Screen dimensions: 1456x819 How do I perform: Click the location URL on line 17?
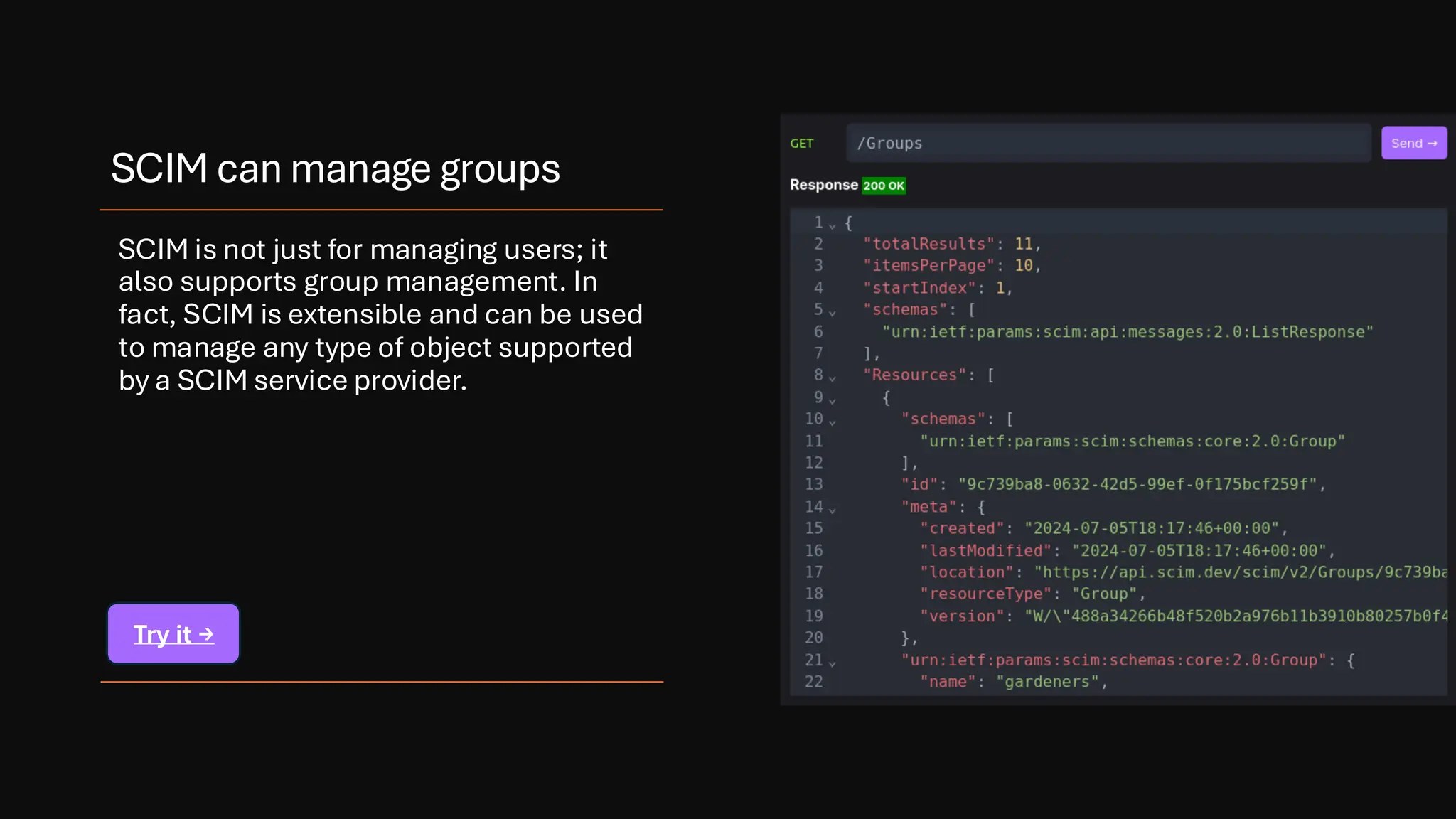click(x=1241, y=572)
